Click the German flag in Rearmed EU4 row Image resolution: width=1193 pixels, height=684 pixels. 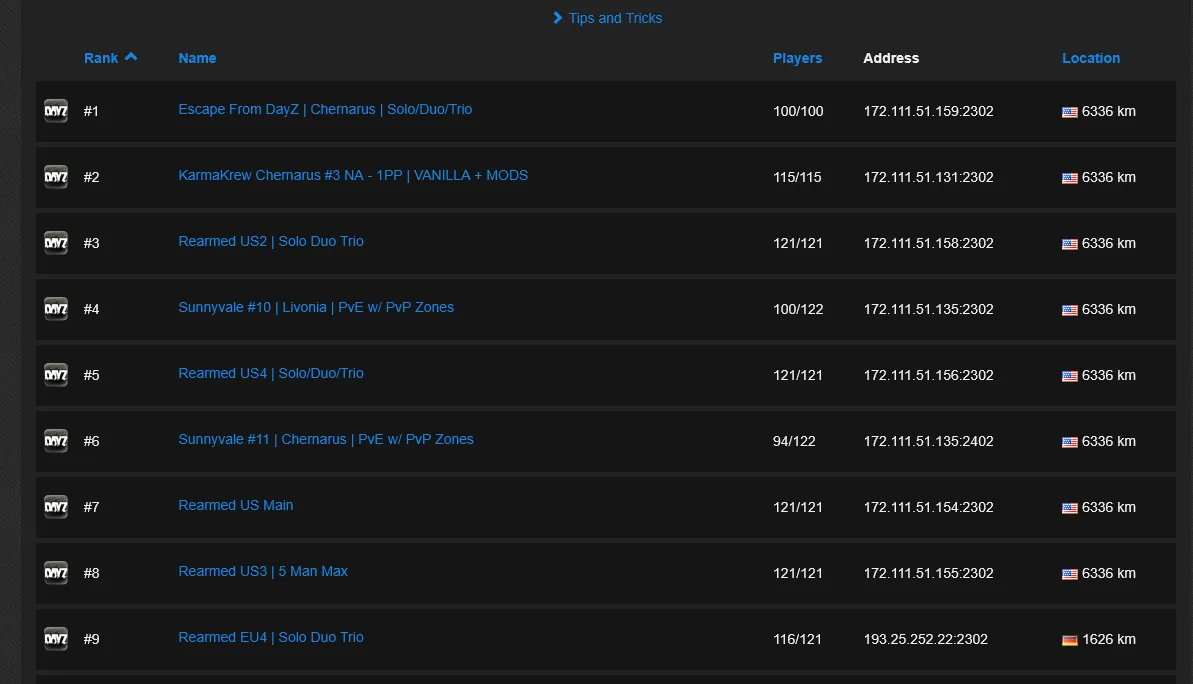(1070, 640)
